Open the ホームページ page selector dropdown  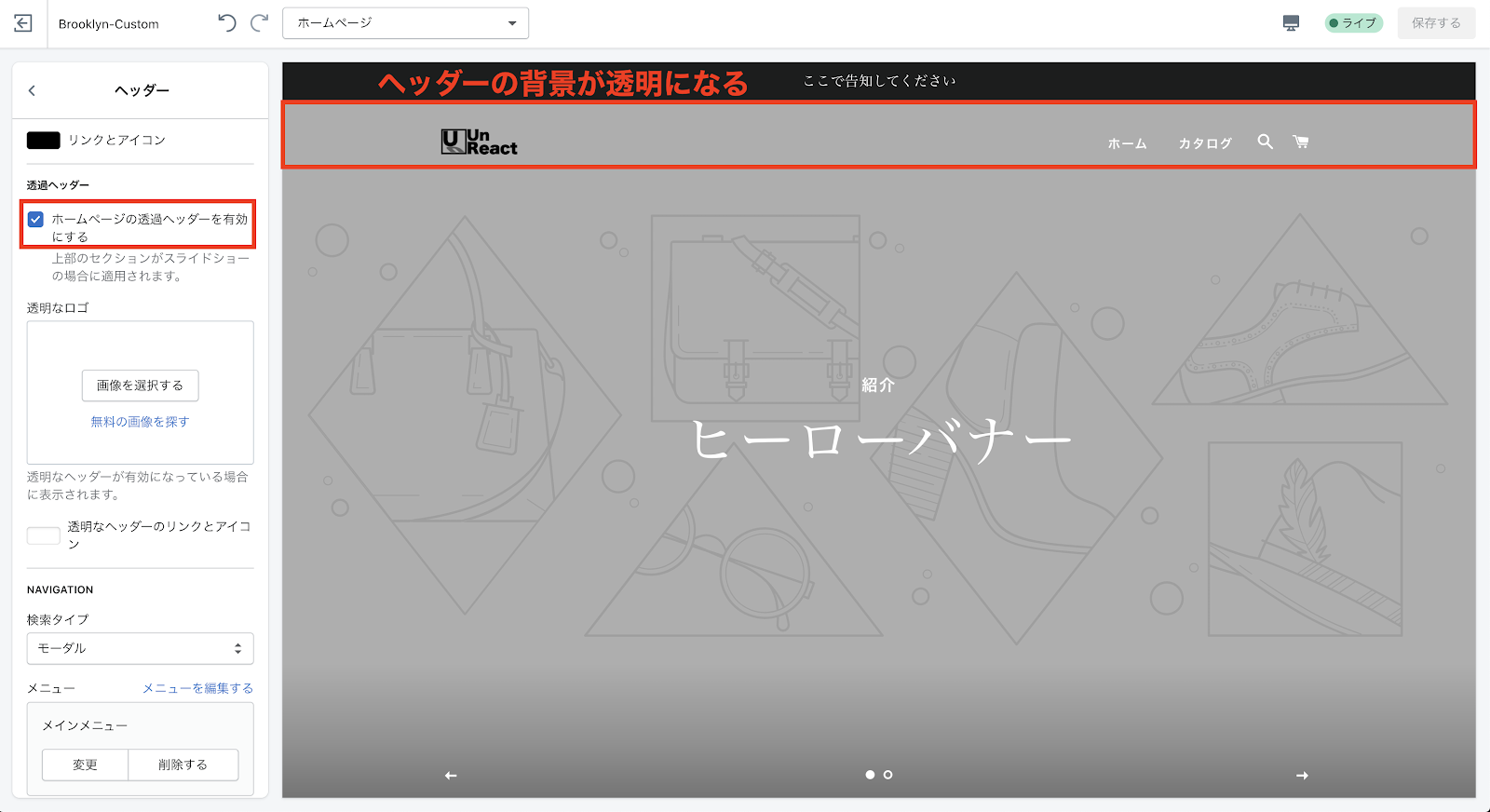pos(405,23)
